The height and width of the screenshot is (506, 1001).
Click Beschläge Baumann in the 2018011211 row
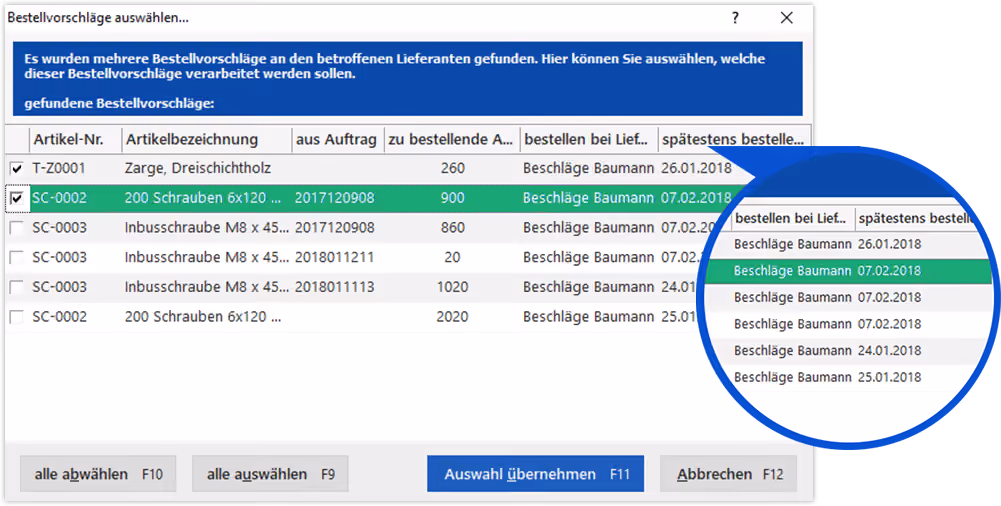pyautogui.click(x=589, y=257)
